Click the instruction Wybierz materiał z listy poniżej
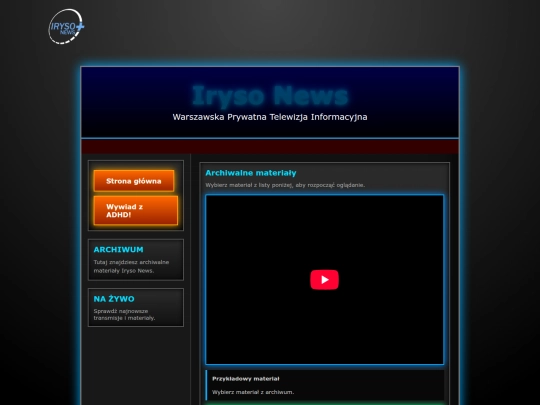 (x=285, y=185)
